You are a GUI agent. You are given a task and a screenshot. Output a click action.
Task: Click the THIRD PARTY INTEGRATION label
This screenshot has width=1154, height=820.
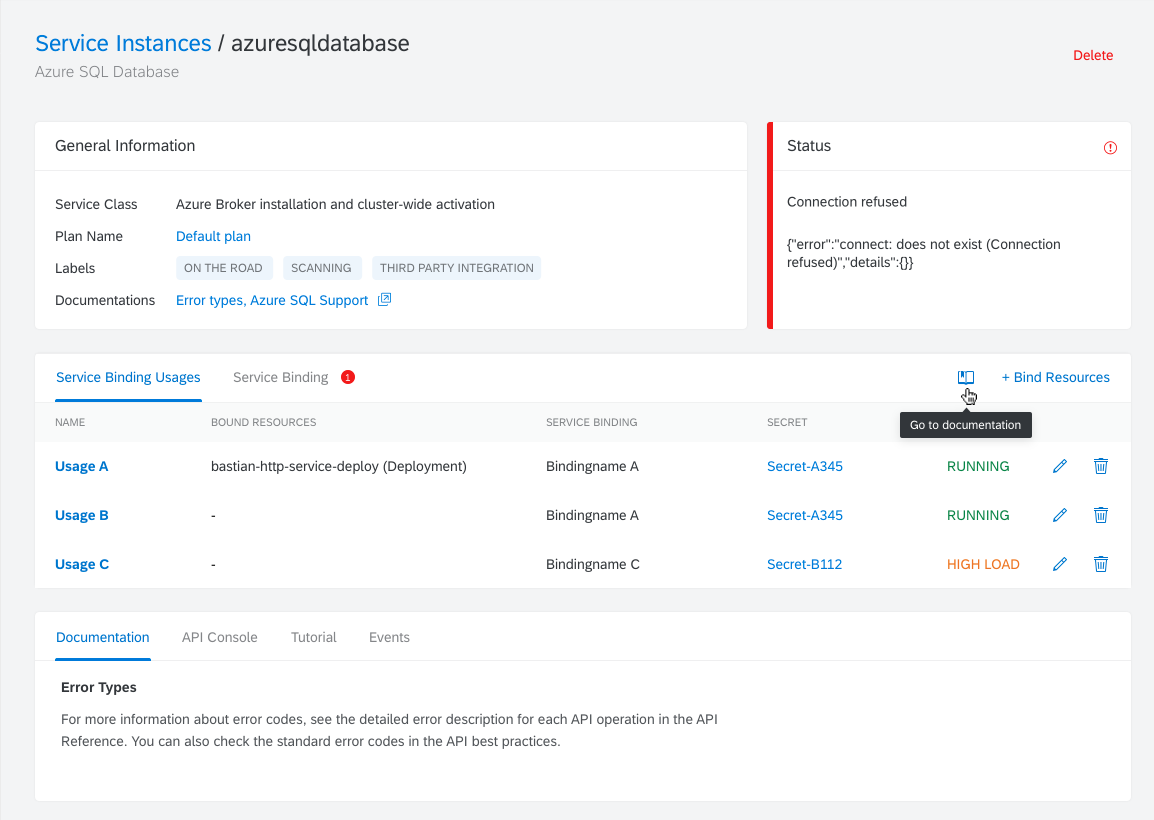(456, 268)
